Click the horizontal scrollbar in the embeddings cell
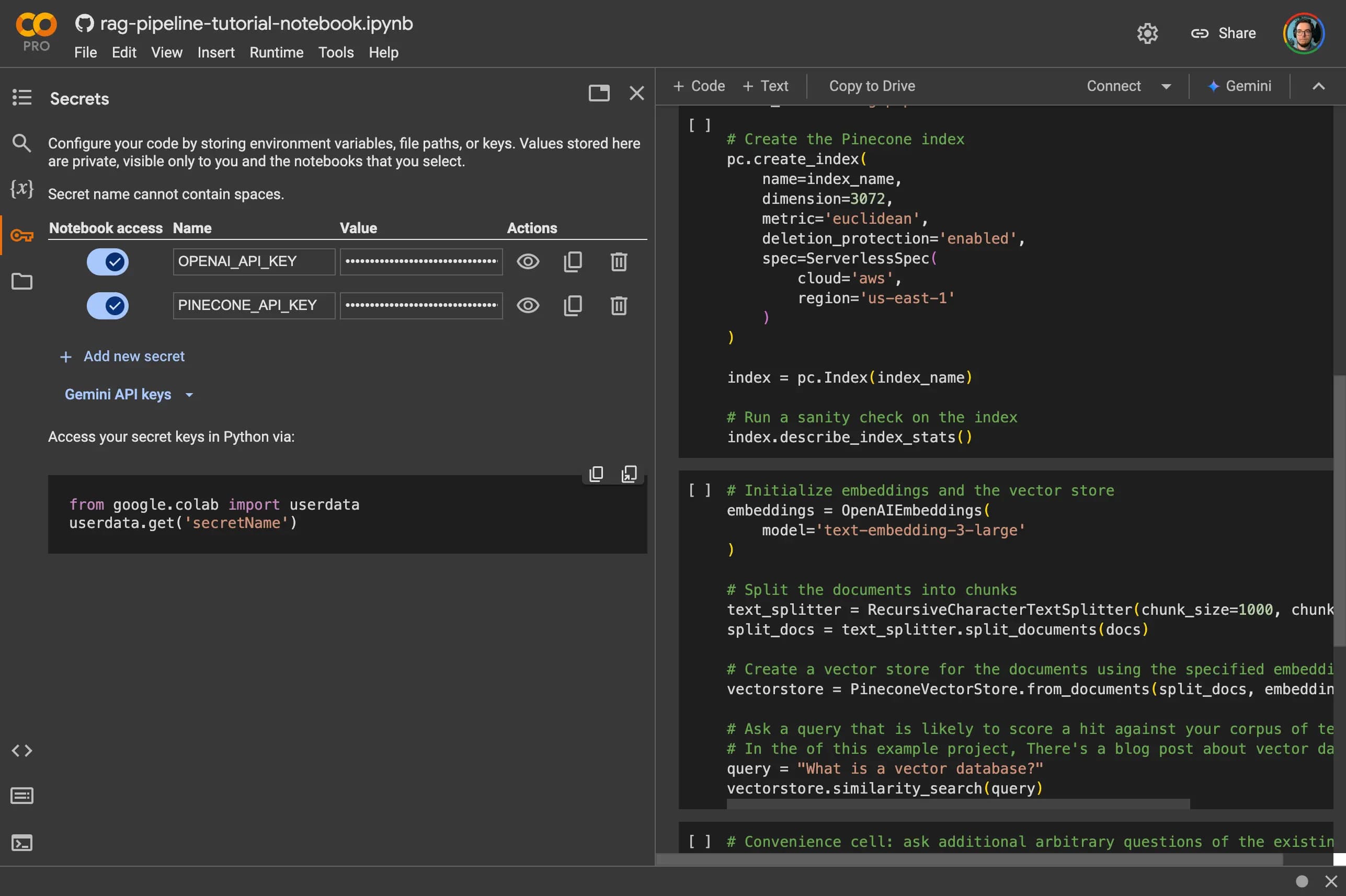The height and width of the screenshot is (896, 1346). point(957,804)
